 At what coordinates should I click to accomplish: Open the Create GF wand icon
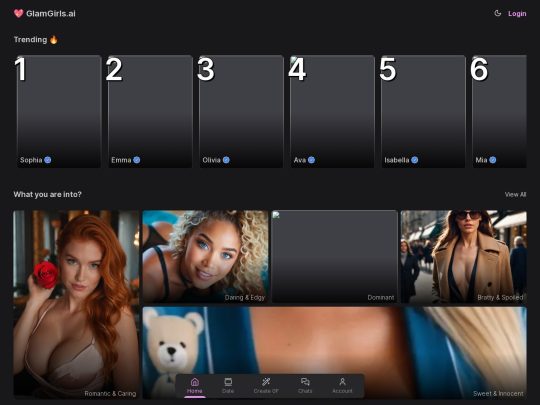(266, 382)
